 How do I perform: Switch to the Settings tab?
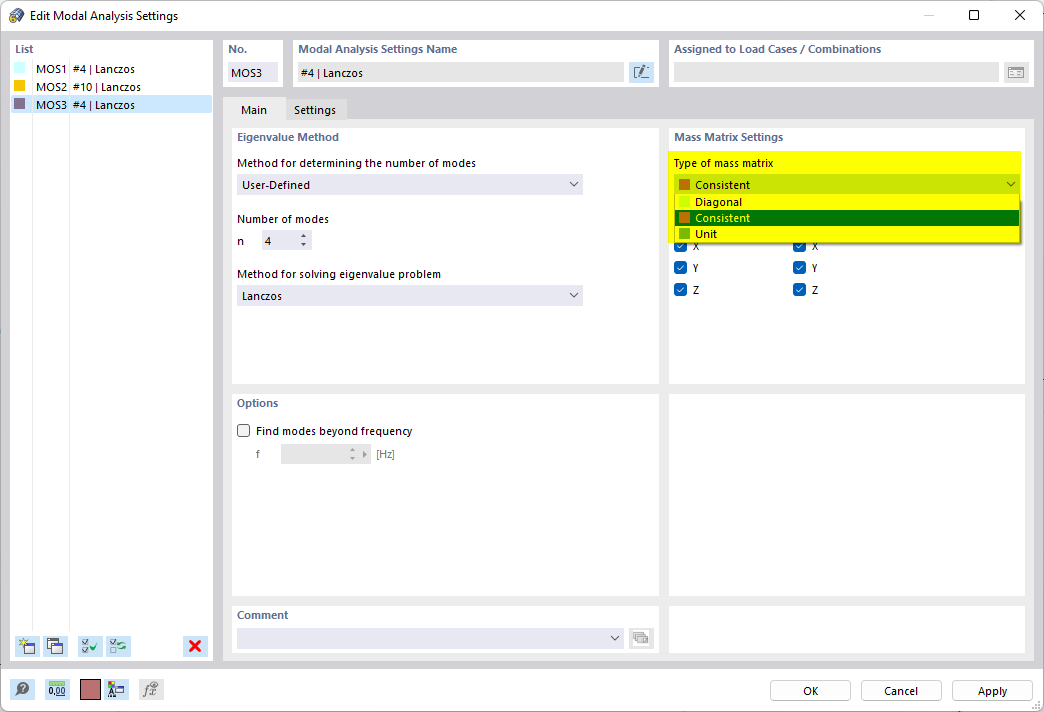[x=315, y=110]
